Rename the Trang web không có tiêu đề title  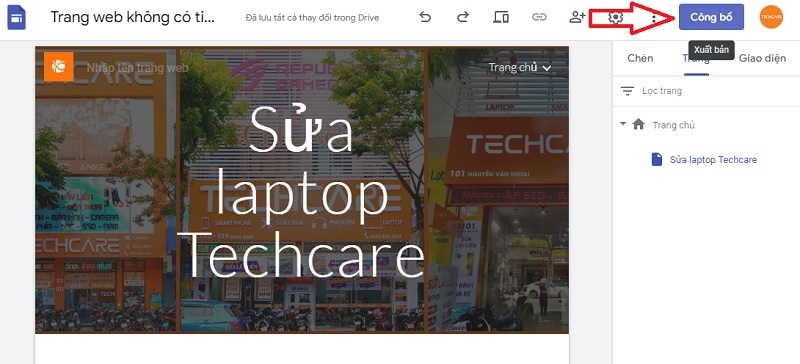[x=133, y=17]
